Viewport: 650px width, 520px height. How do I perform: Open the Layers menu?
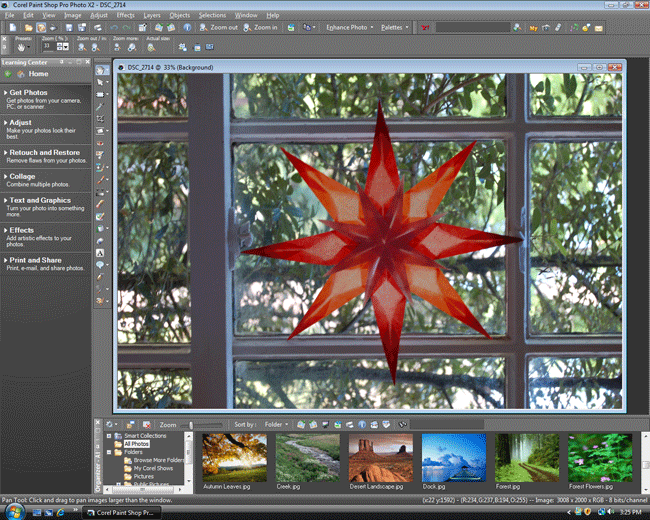[x=152, y=15]
